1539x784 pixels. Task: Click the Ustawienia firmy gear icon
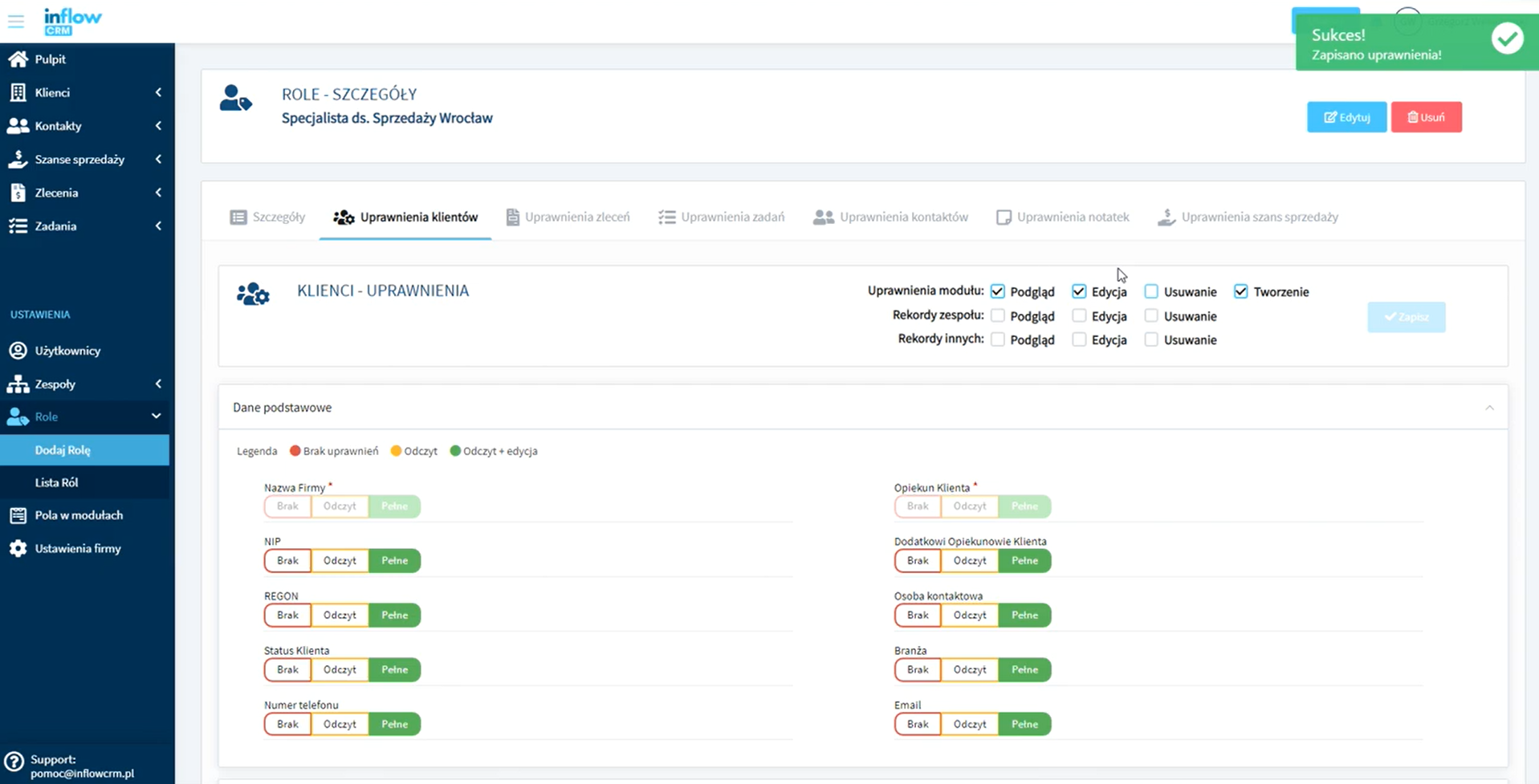[x=18, y=549]
